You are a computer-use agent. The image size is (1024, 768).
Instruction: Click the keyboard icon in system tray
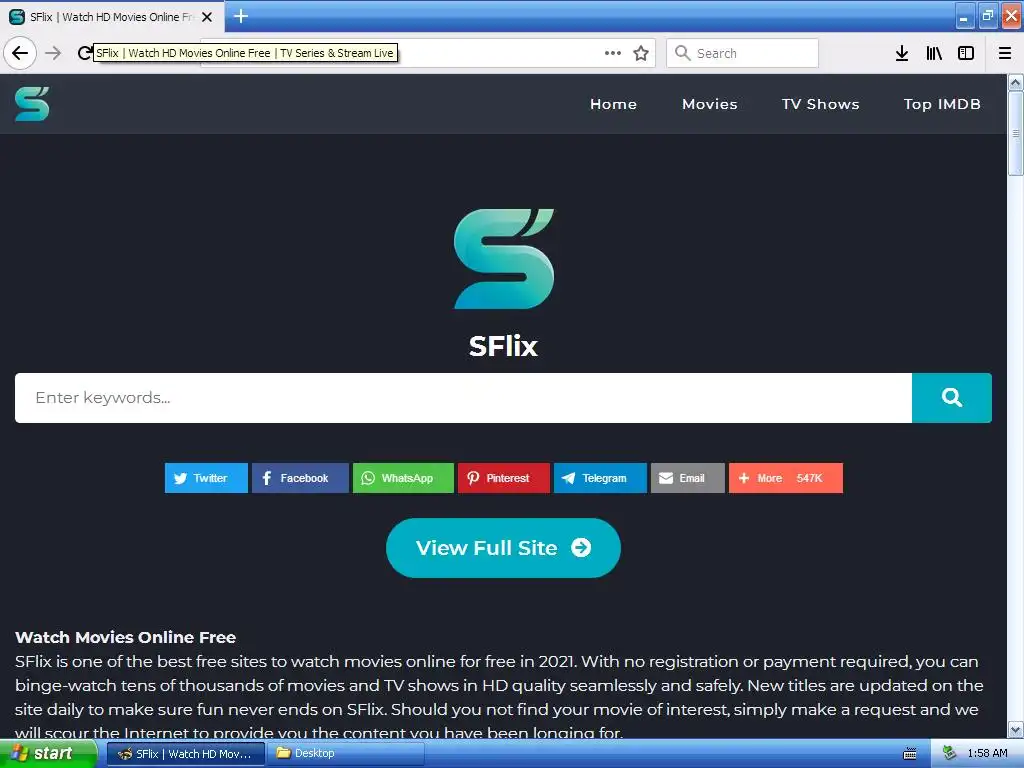coord(910,754)
